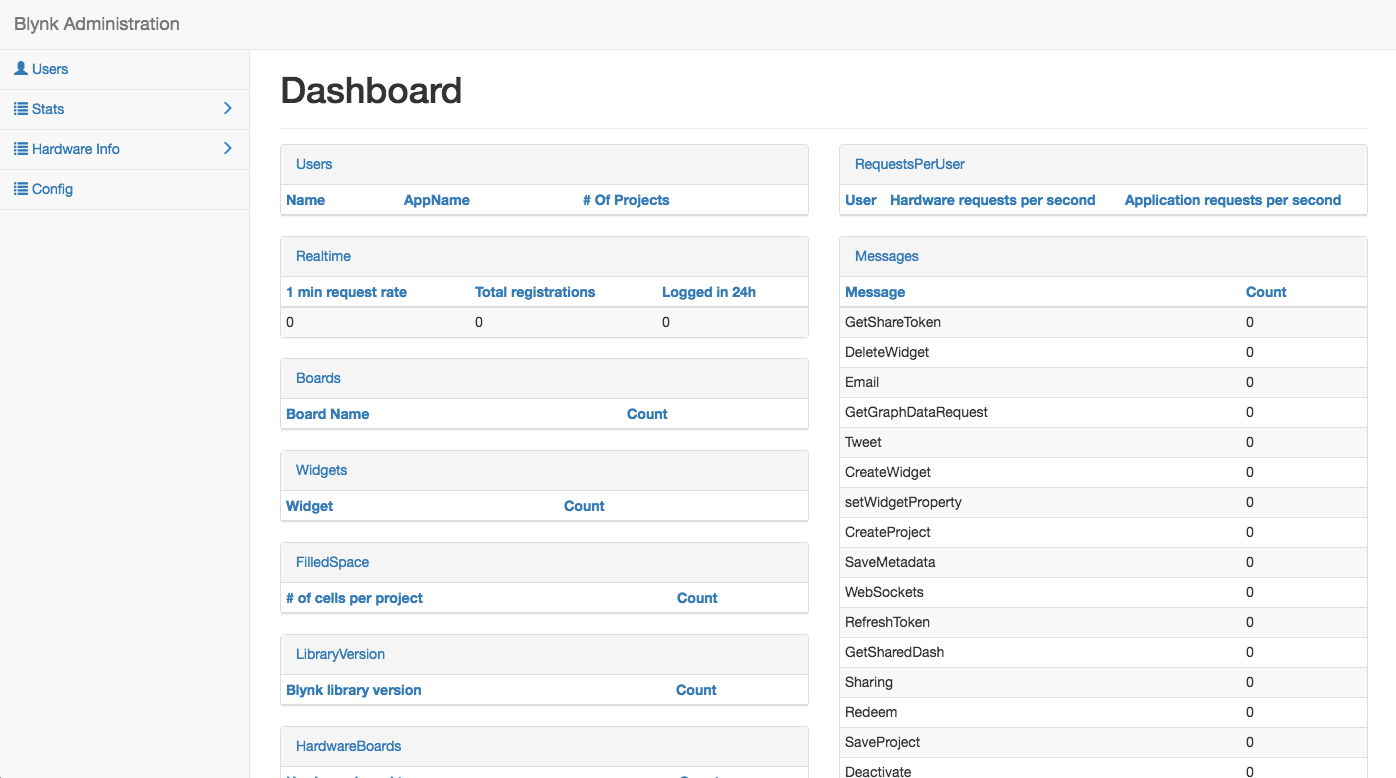Sort by # of cells per project
Screen dimensions: 1396x778
[x=354, y=598]
